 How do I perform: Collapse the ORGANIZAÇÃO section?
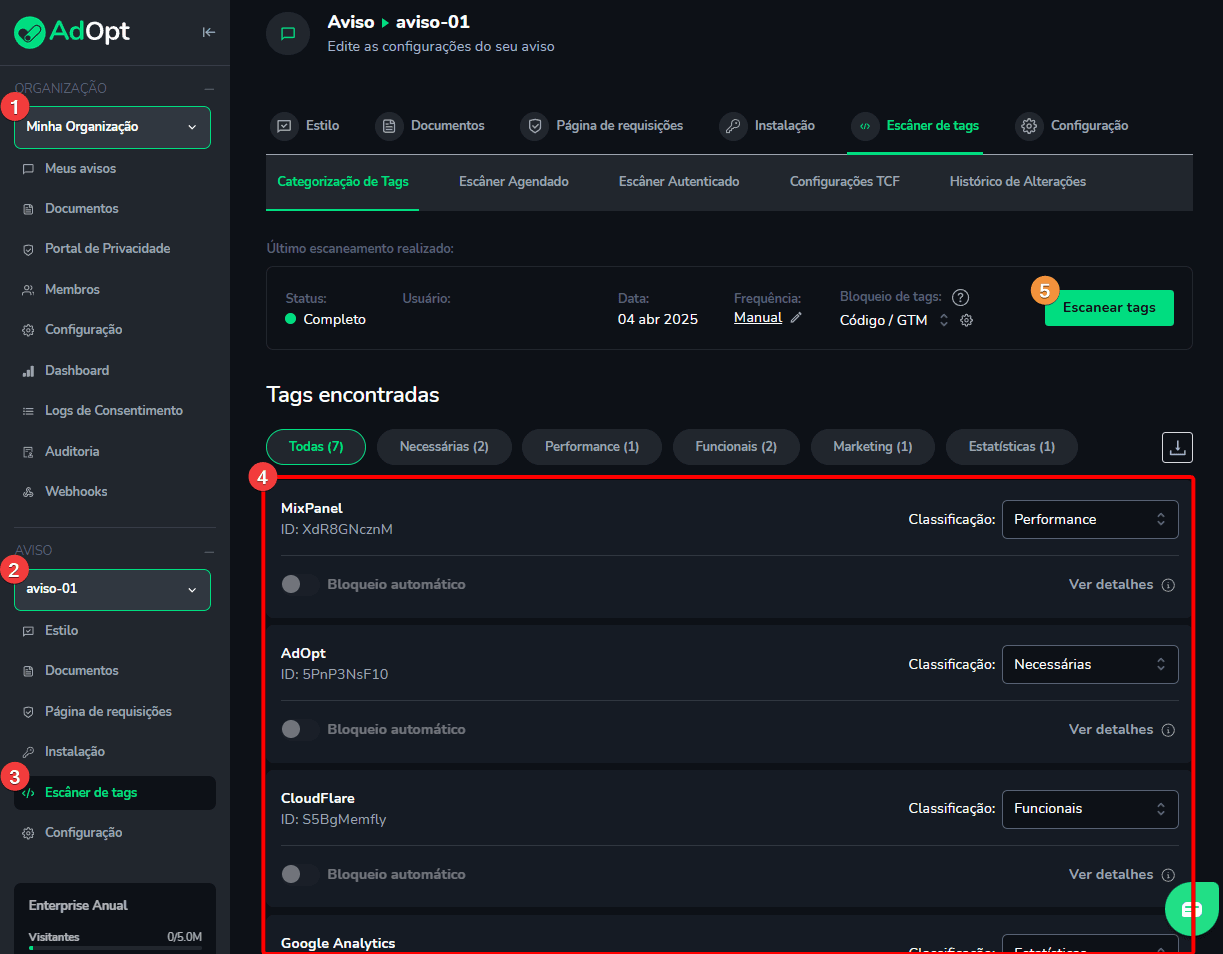coord(209,89)
